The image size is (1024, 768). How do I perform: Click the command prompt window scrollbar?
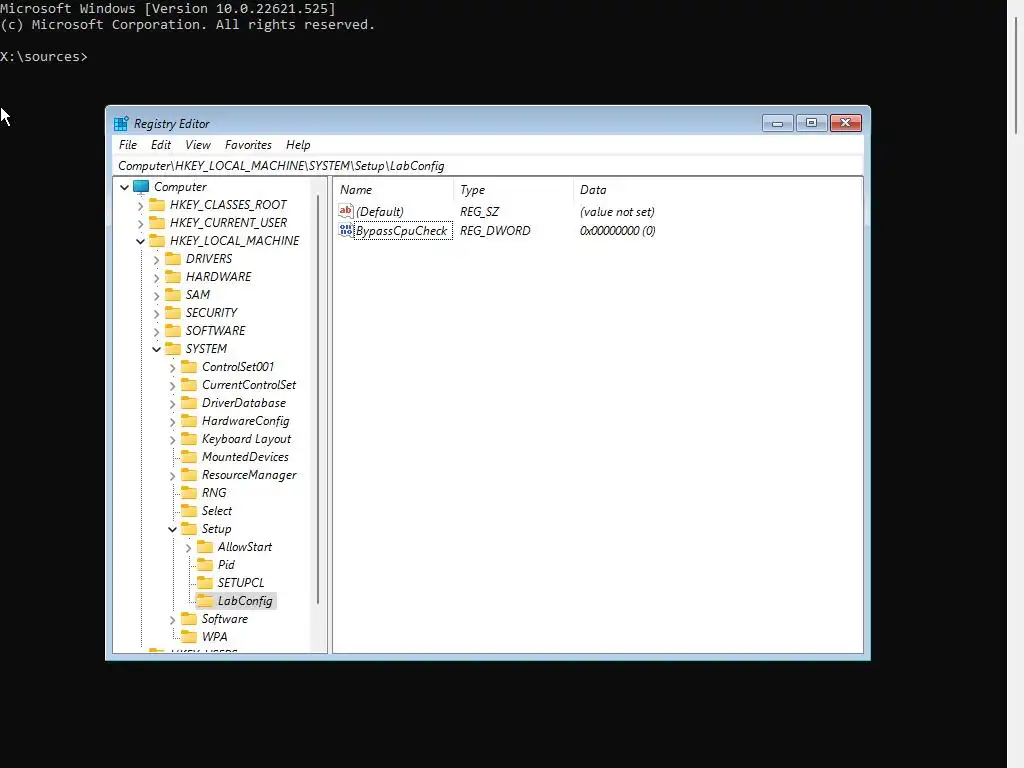[1016, 75]
